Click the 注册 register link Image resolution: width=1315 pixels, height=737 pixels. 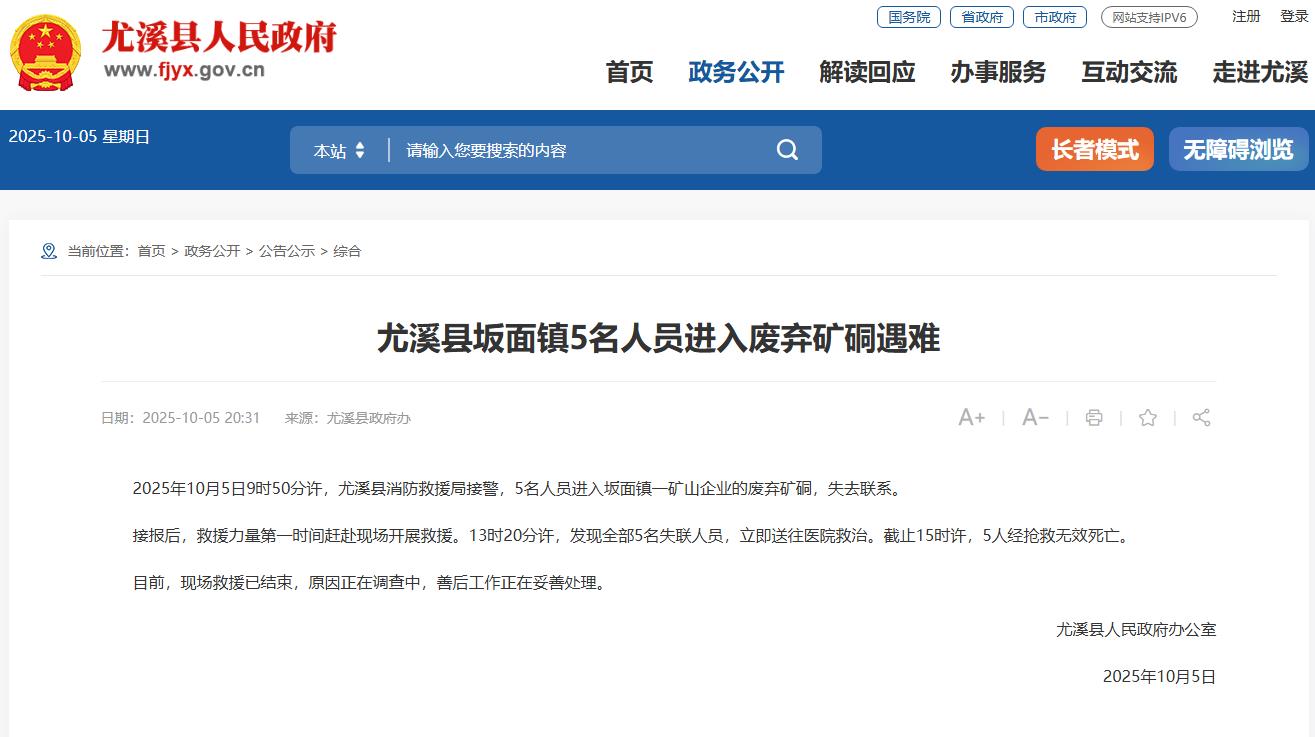[1246, 16]
